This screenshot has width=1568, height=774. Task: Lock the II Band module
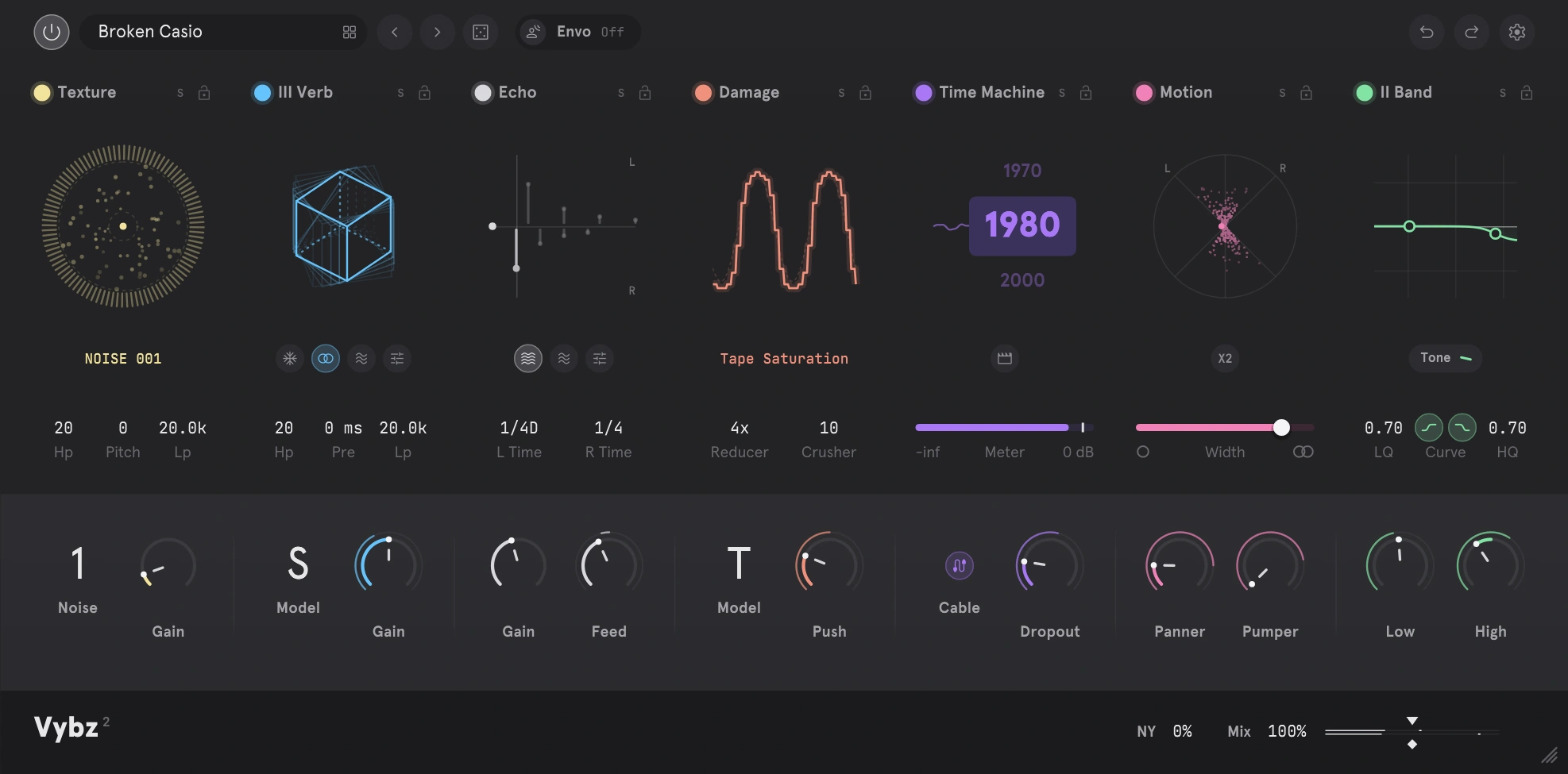tap(1527, 93)
